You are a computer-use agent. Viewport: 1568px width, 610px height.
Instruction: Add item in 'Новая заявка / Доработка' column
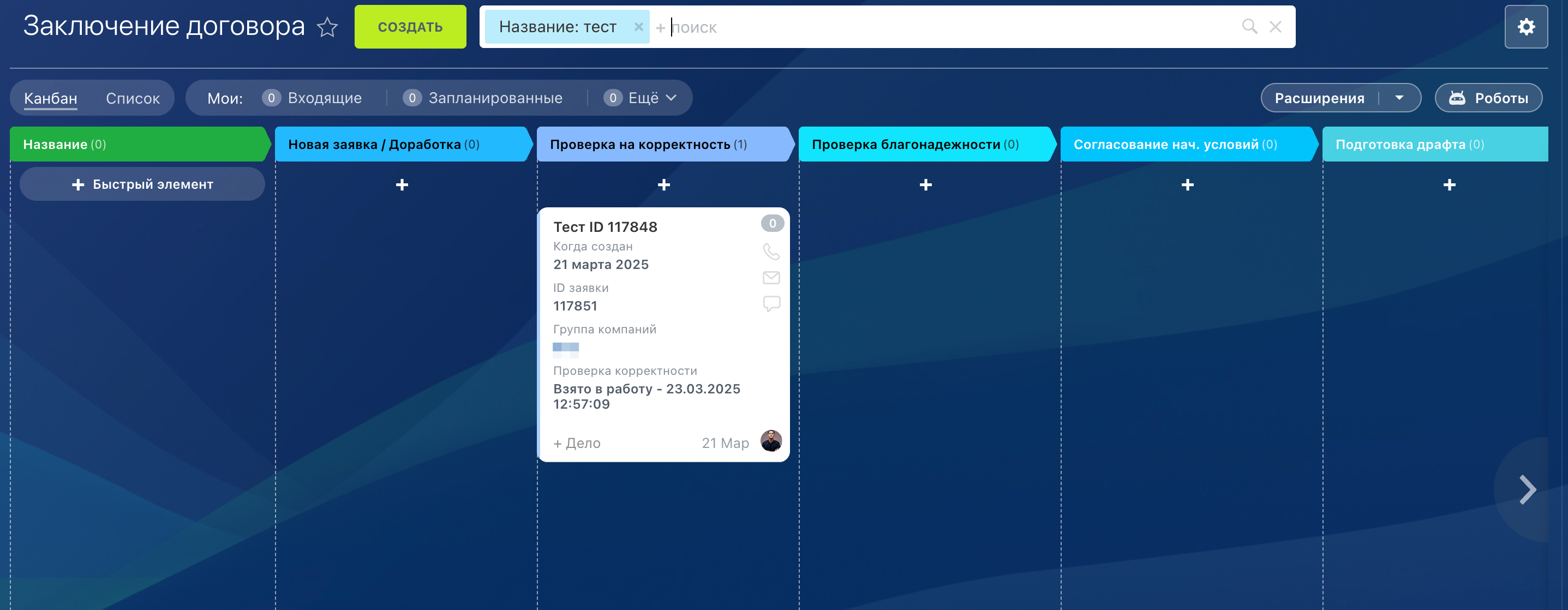click(x=402, y=184)
